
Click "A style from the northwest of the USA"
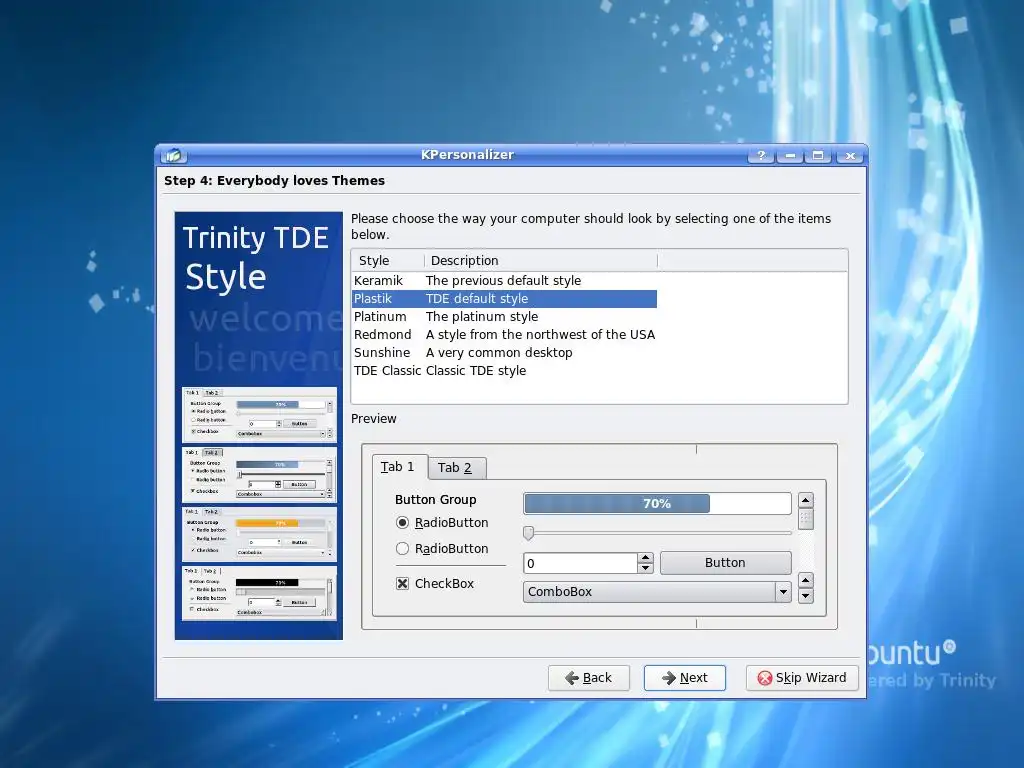tap(540, 334)
